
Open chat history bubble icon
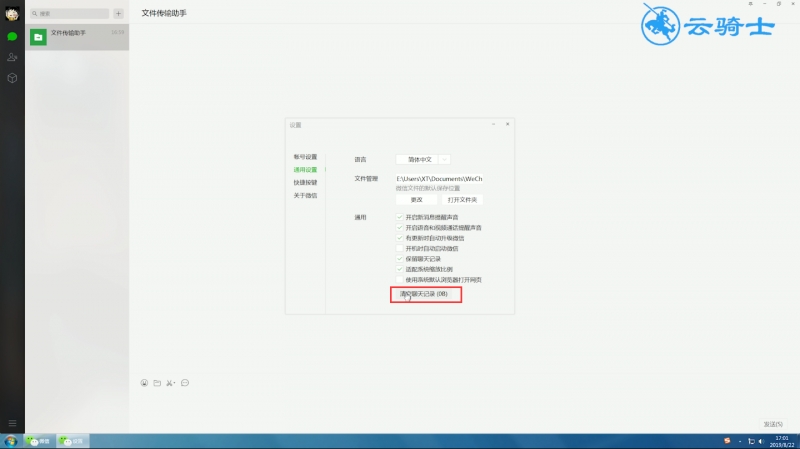[x=185, y=383]
